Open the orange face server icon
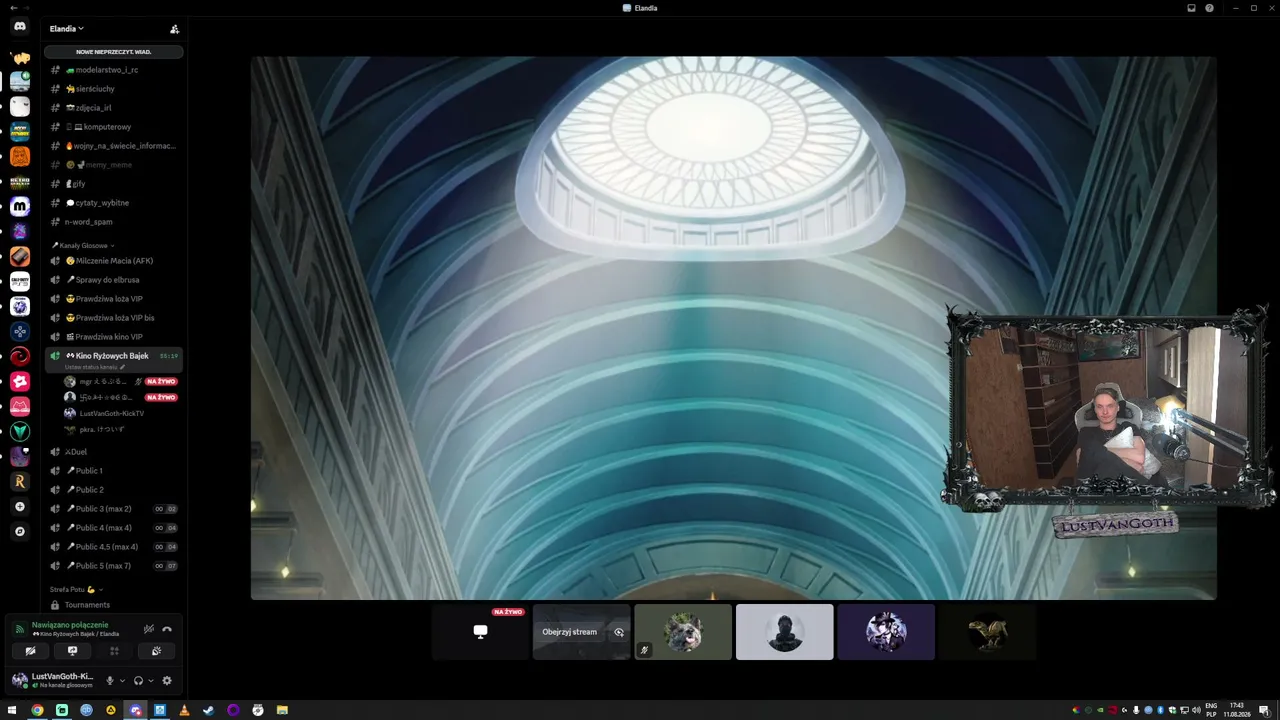The width and height of the screenshot is (1280, 720). point(20,156)
